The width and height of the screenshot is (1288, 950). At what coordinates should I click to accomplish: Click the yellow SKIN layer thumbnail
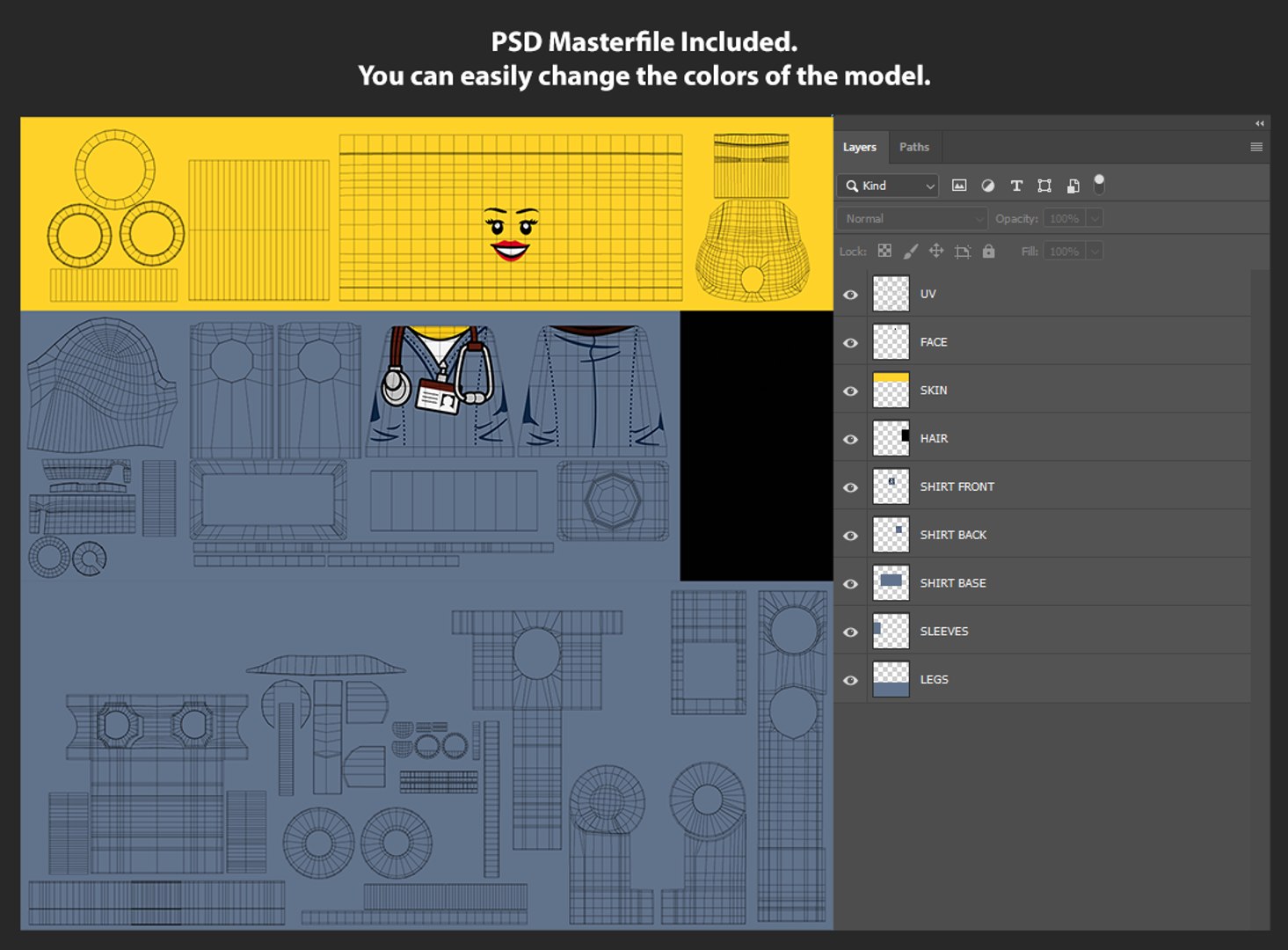891,391
